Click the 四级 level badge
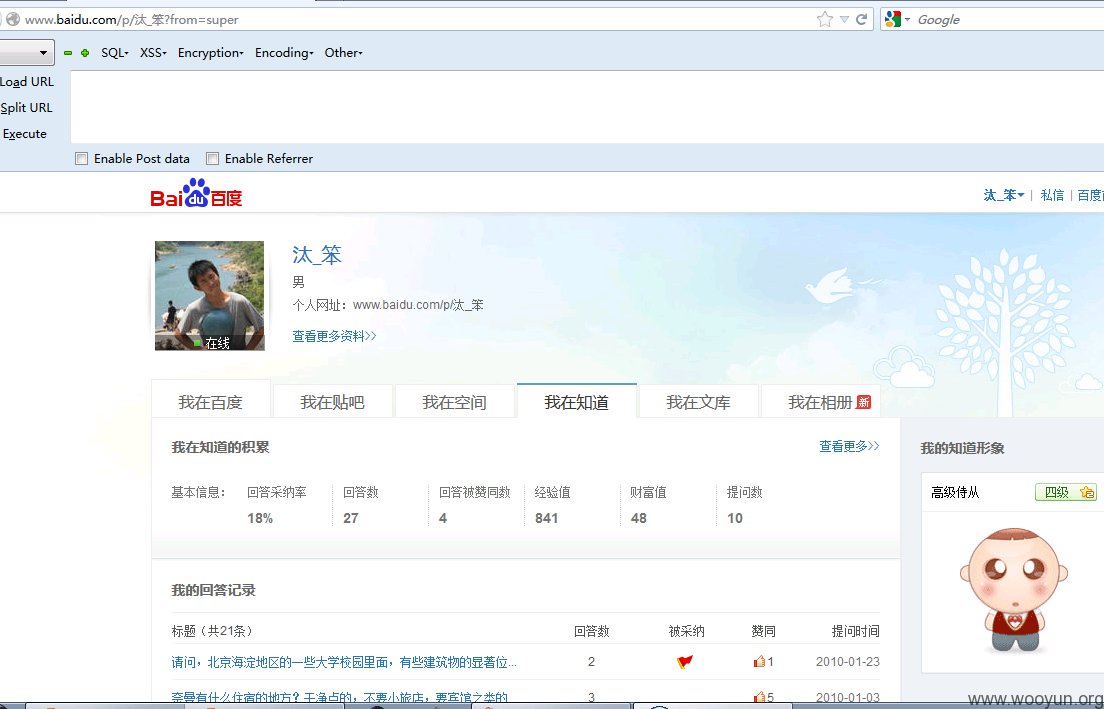1104x709 pixels. click(1065, 492)
